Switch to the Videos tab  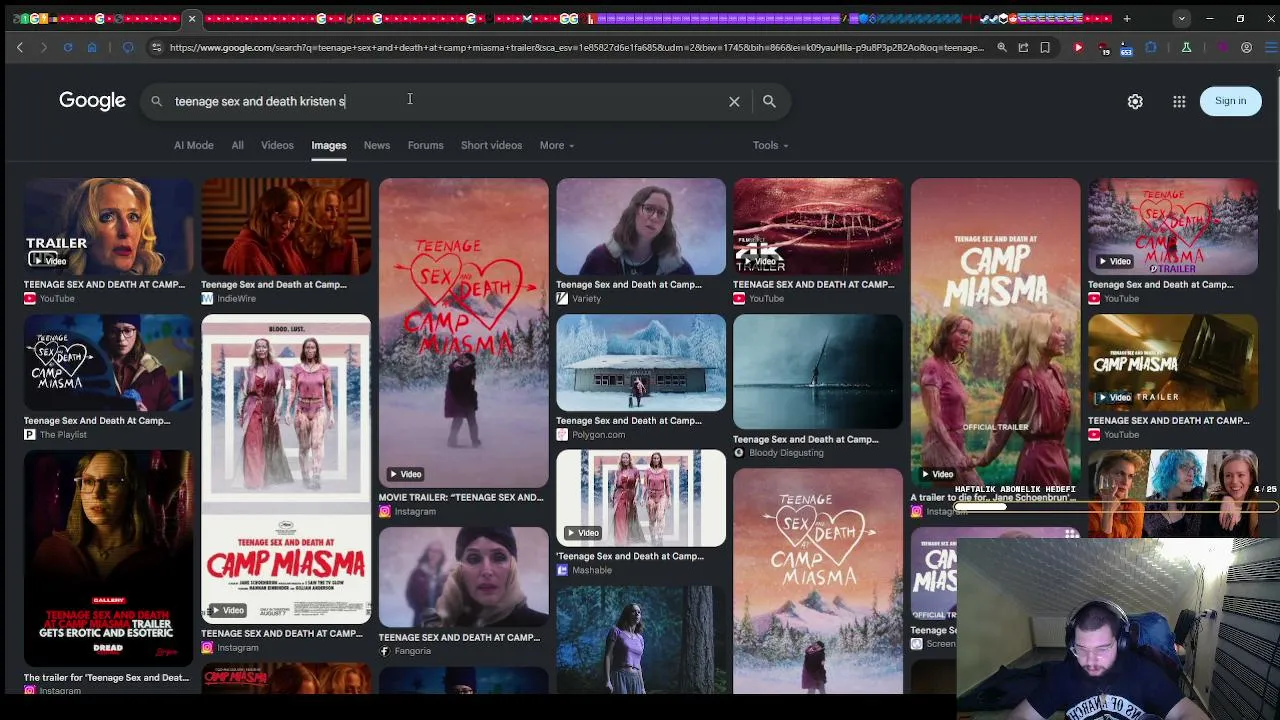click(277, 145)
